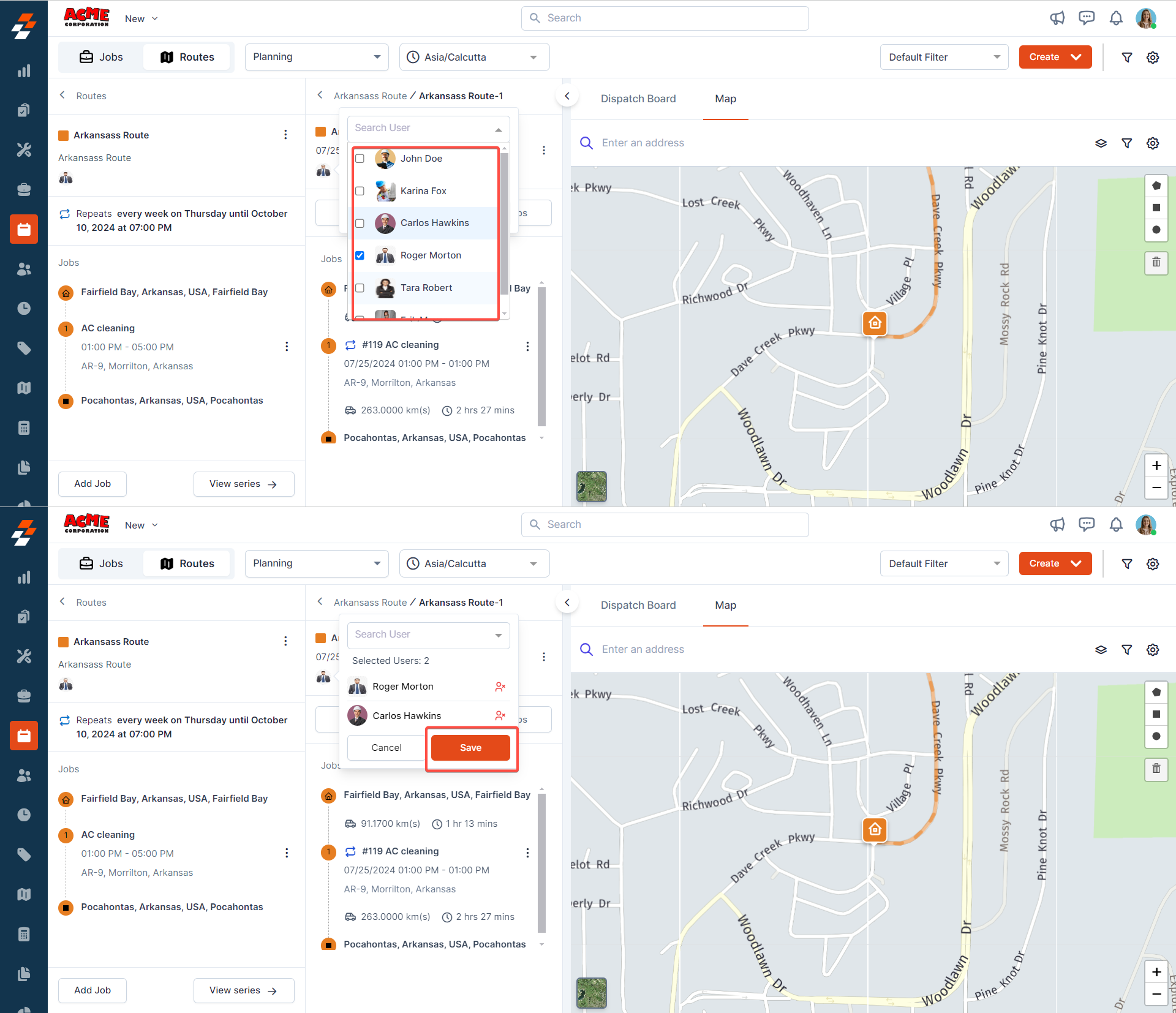Screen dimensions: 1176x1013
Task: Open the announcements megaphone icon
Action: click(x=1057, y=18)
